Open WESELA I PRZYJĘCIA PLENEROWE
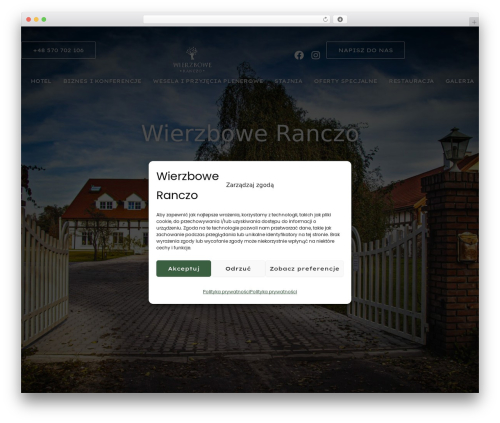 pyautogui.click(x=208, y=81)
